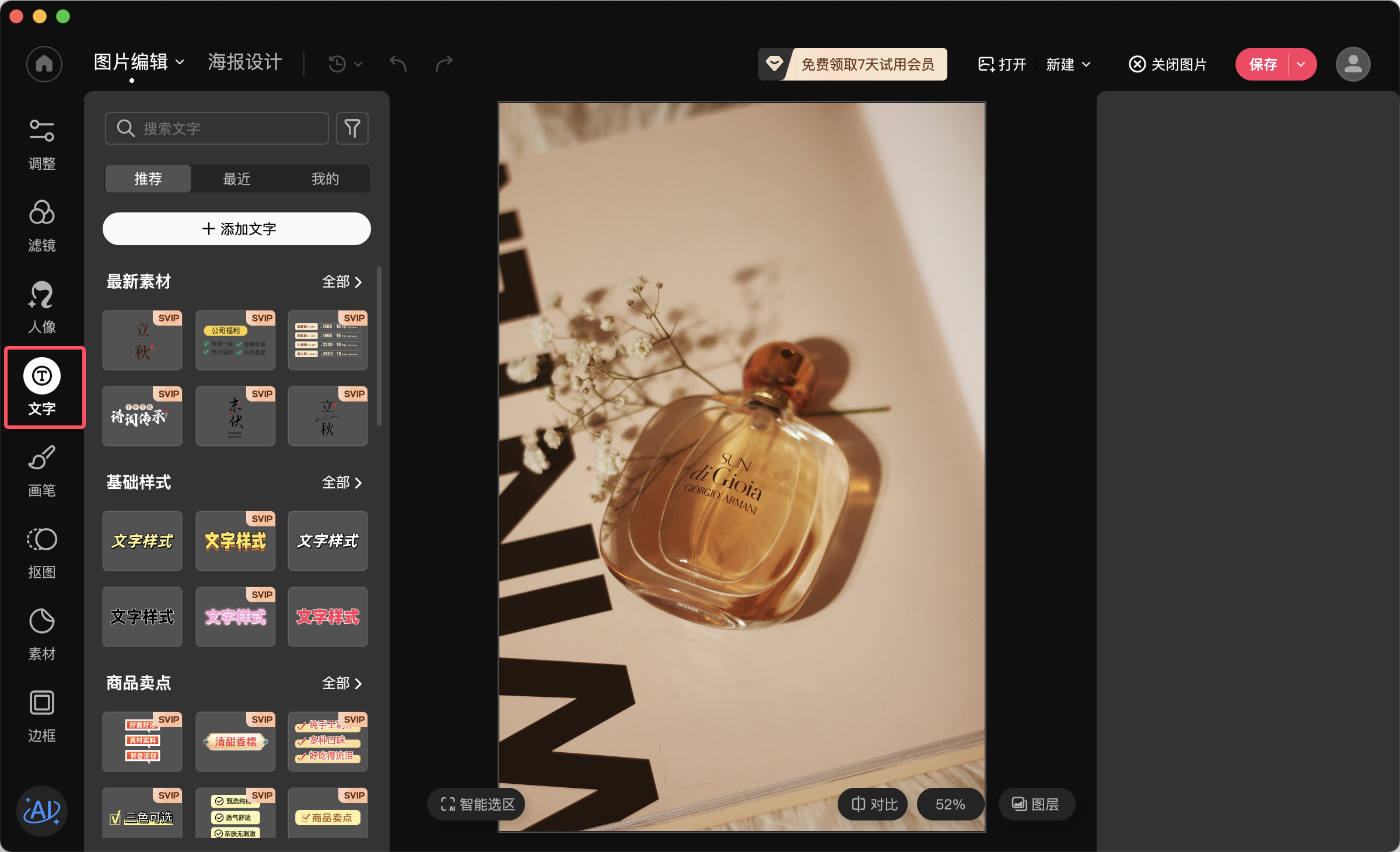The image size is (1400, 852).
Task: Select the 滤镜 filter tool
Action: [42, 226]
